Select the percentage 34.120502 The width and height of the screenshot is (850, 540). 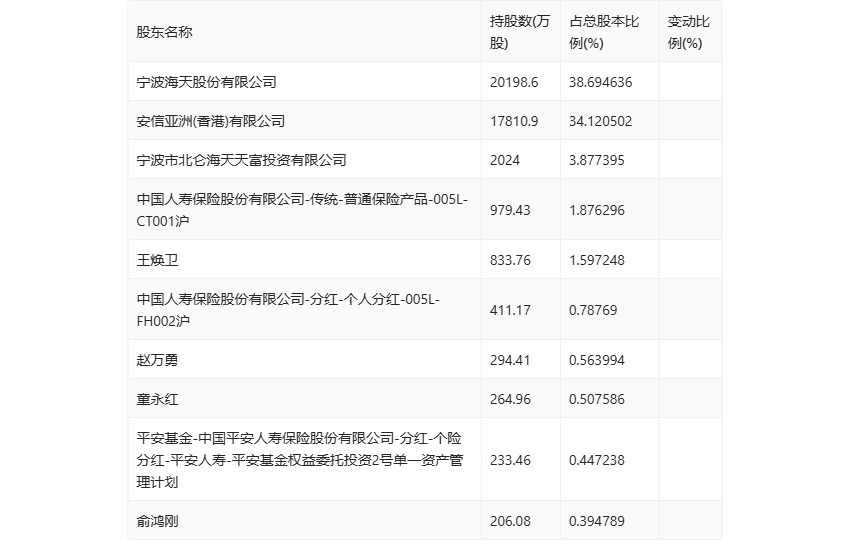(601, 121)
